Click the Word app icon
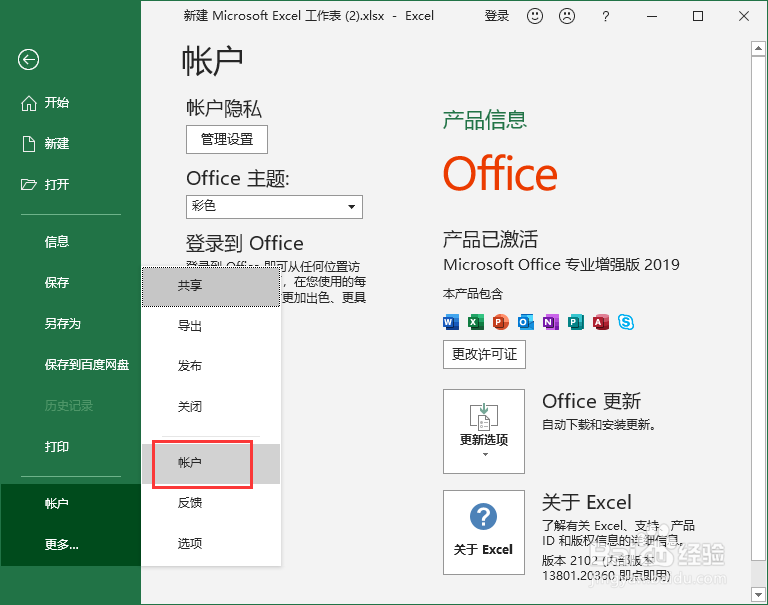This screenshot has width=768, height=605. pos(451,322)
